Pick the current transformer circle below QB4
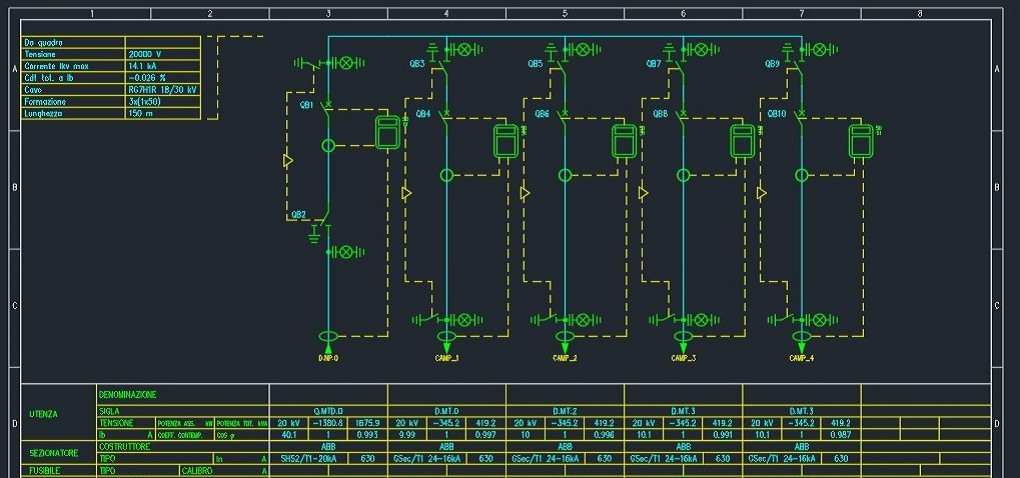Screen dimensions: 1020x478 point(446,175)
